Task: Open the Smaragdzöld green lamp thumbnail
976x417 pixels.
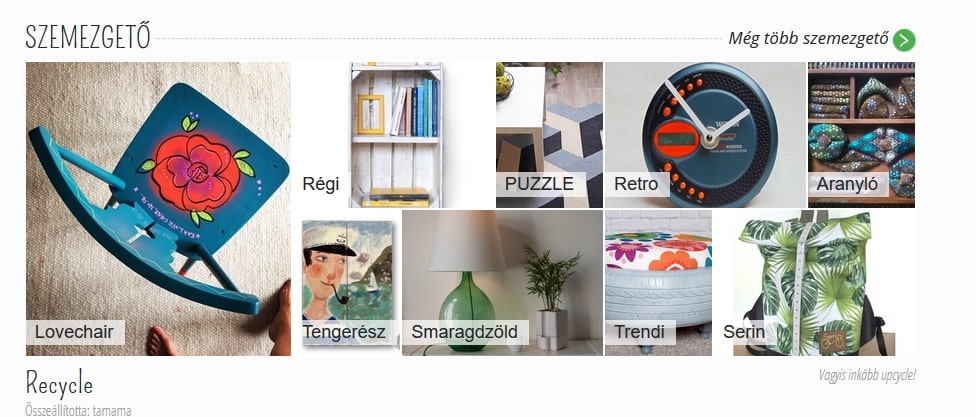Action: point(502,283)
